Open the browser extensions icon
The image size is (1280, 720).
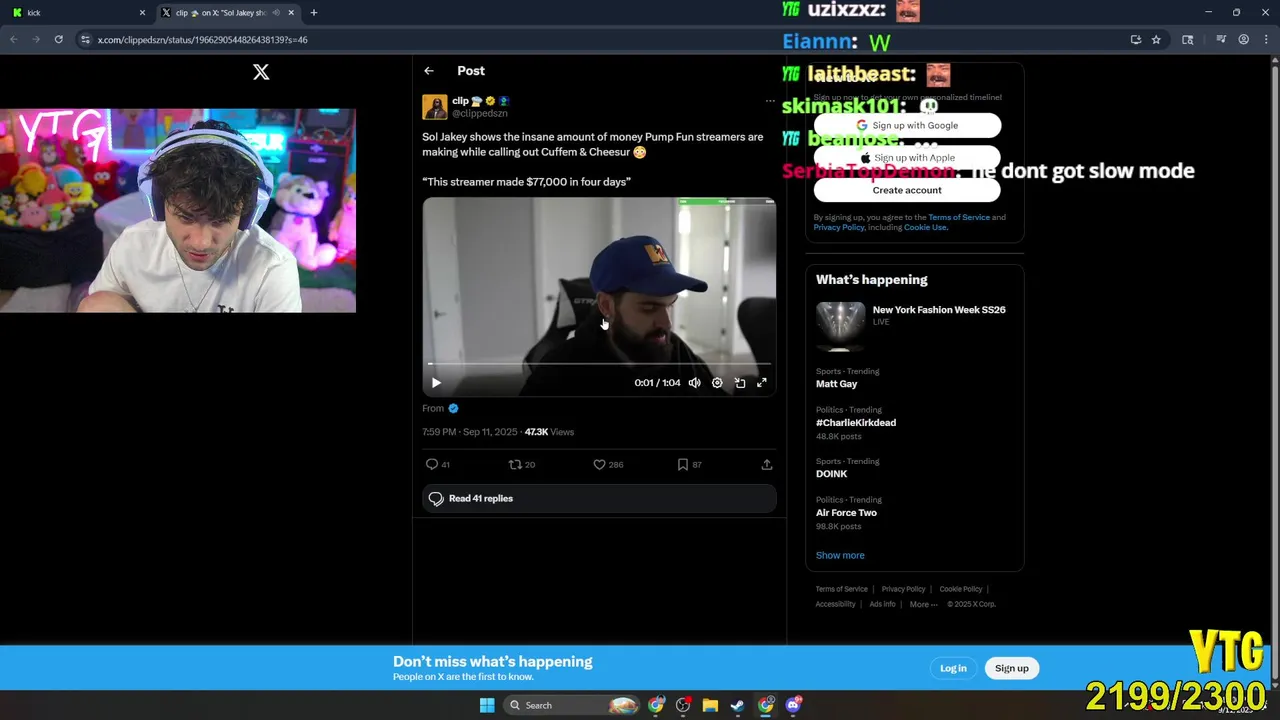1188,40
